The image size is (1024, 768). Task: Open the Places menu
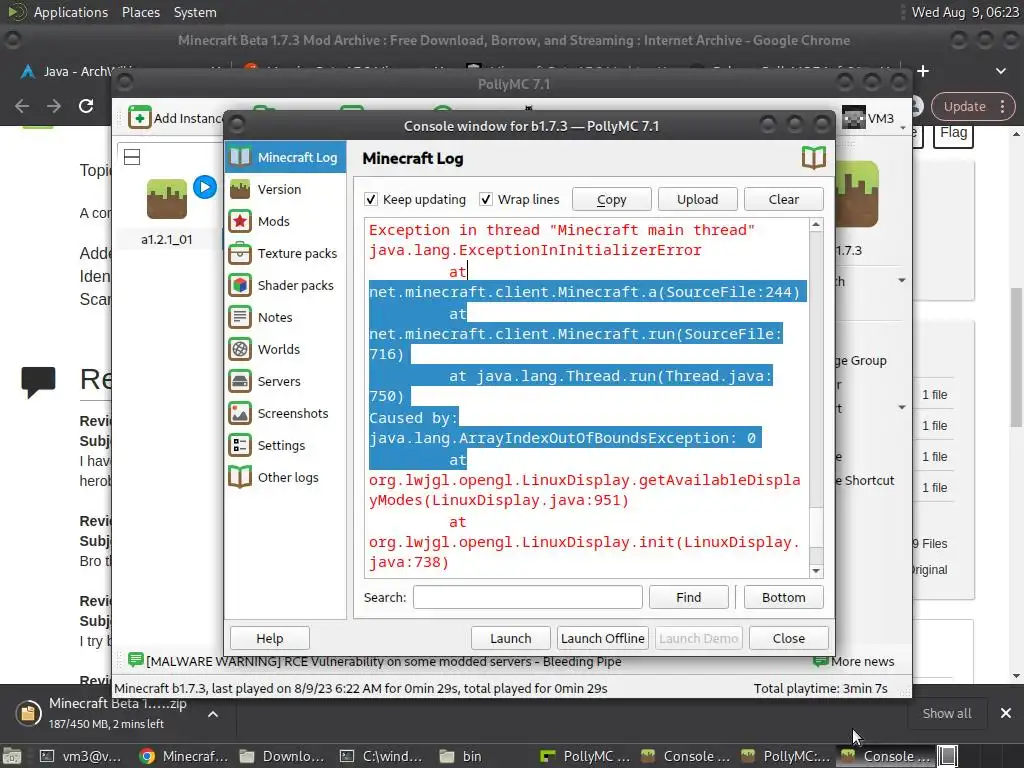[x=140, y=12]
